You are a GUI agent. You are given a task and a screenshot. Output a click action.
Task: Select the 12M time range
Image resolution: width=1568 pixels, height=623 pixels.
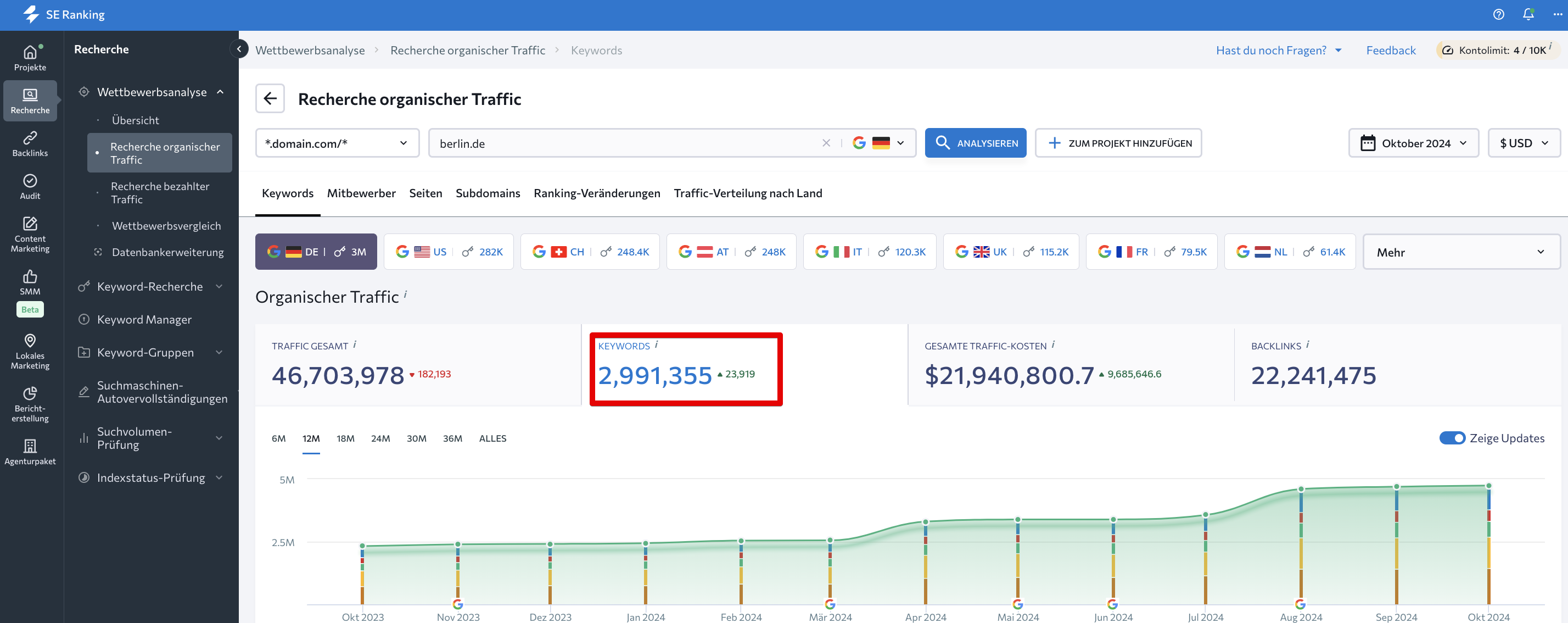(311, 438)
